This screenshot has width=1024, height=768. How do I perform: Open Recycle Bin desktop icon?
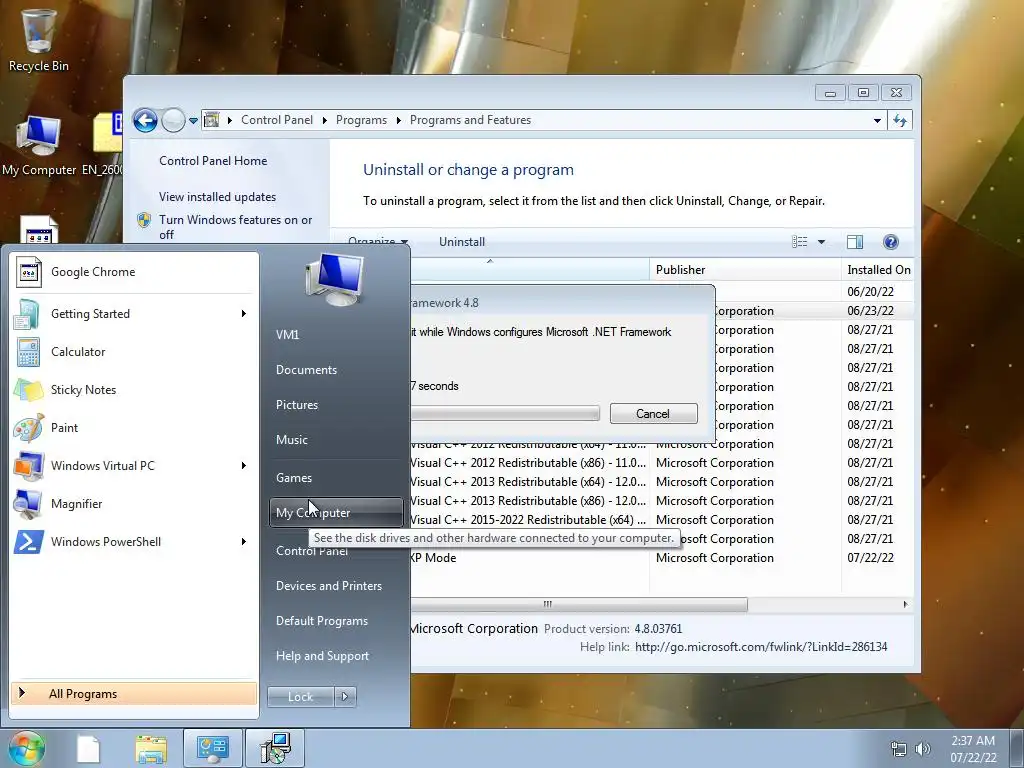coord(39,39)
